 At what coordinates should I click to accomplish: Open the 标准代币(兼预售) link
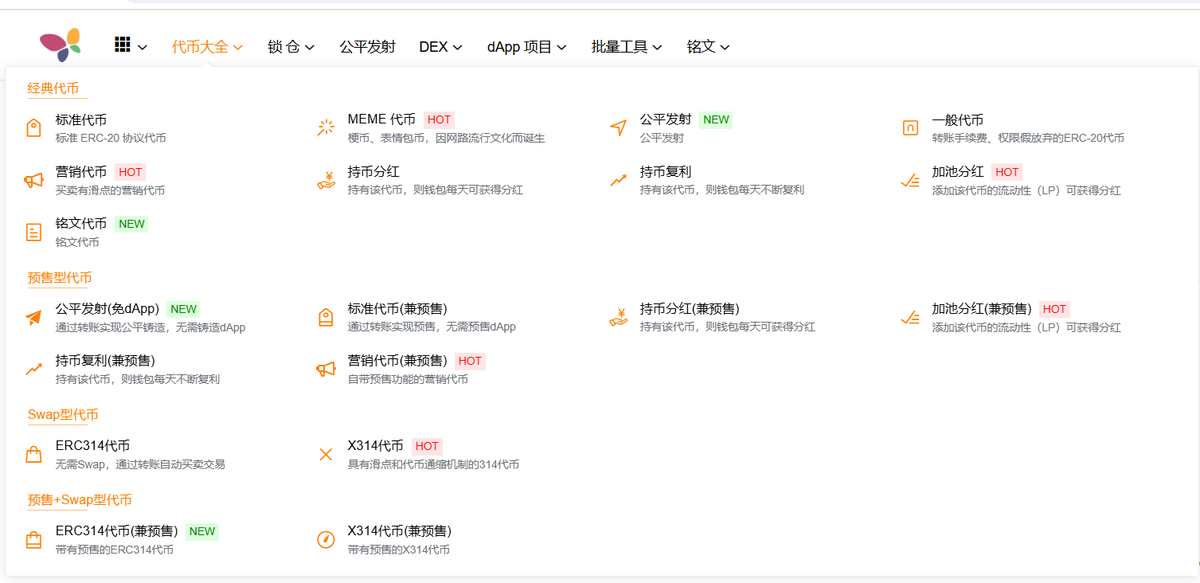tap(397, 308)
